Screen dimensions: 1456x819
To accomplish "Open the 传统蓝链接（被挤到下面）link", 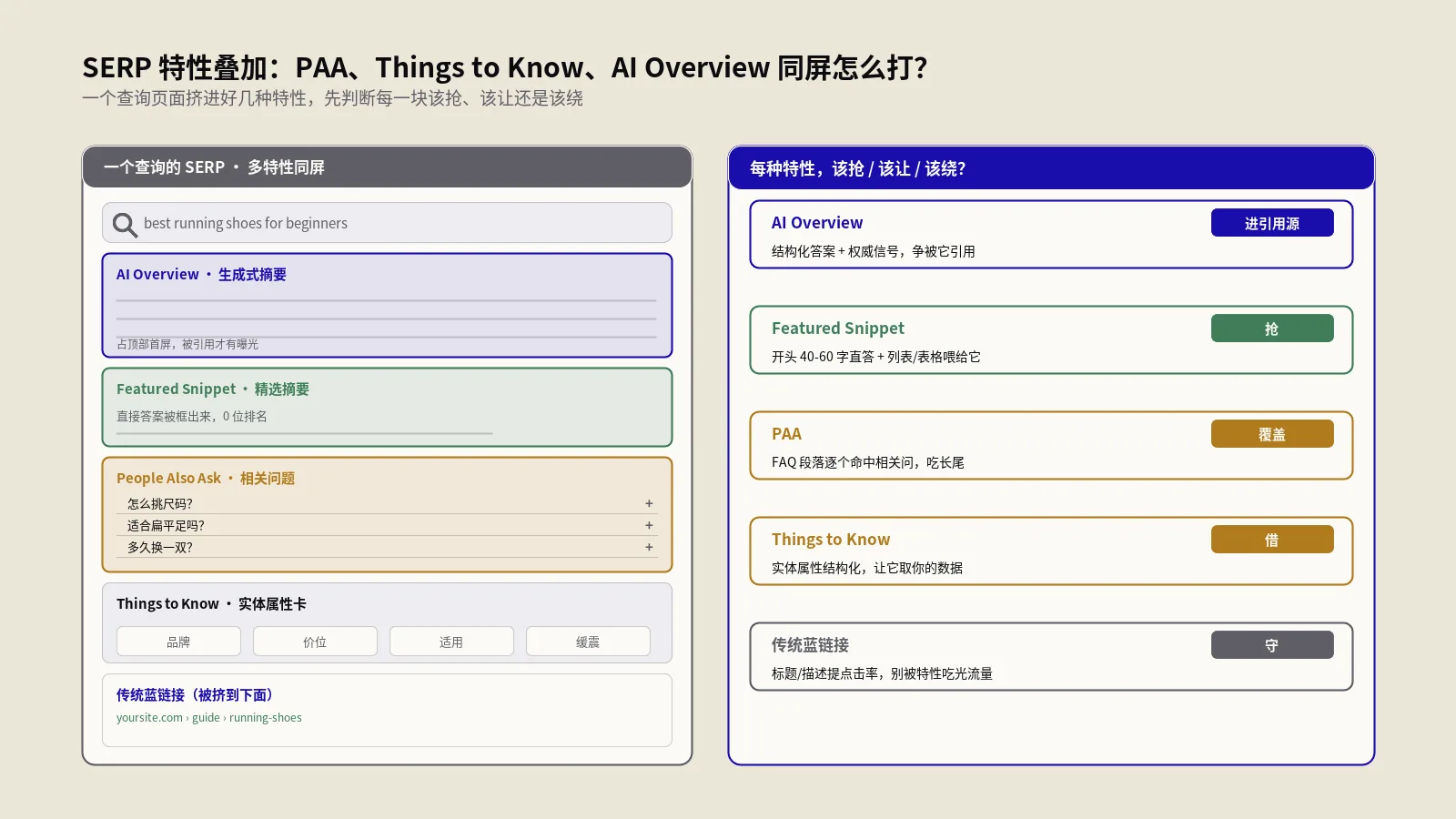I will [197, 695].
